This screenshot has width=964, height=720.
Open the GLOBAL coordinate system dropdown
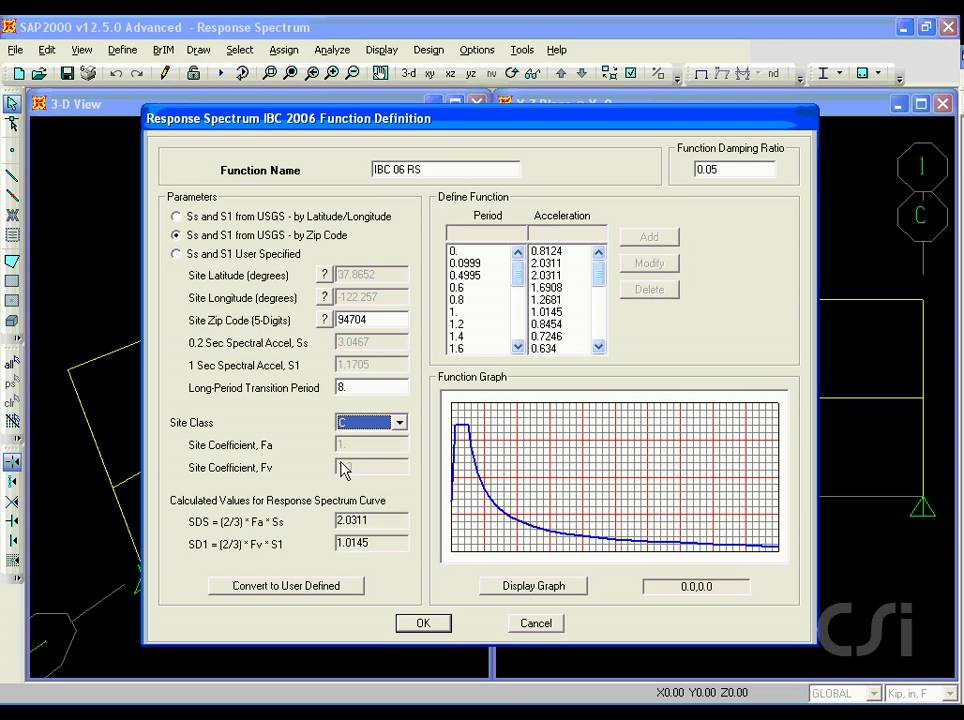(874, 694)
